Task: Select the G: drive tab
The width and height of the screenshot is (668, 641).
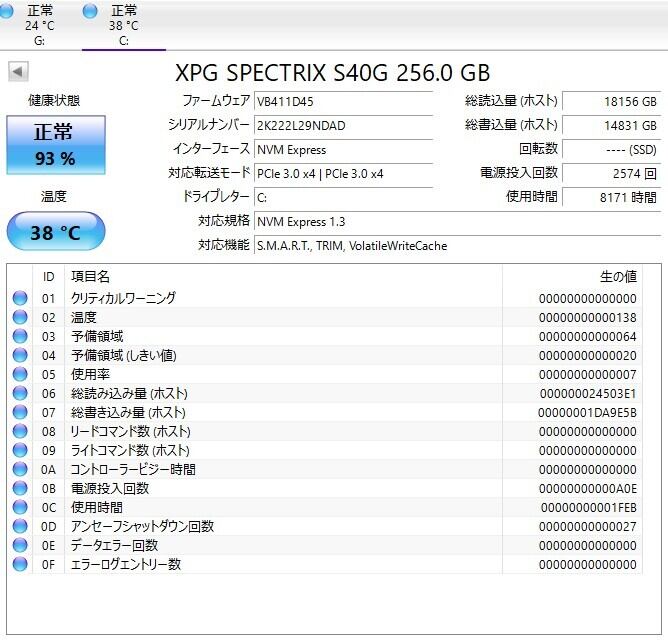Action: 40,26
